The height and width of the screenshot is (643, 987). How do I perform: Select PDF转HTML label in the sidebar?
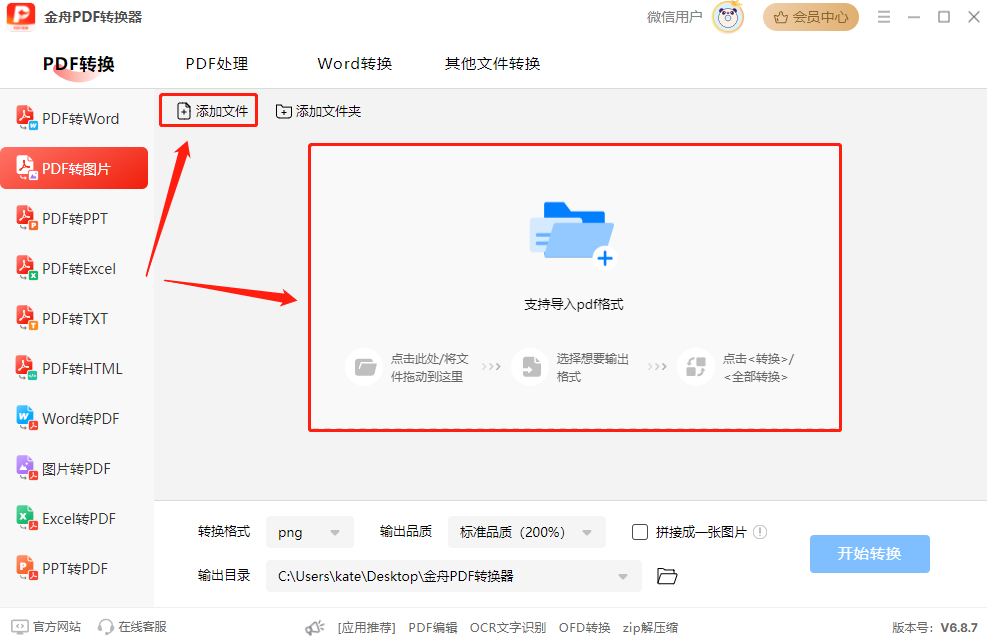coord(82,369)
